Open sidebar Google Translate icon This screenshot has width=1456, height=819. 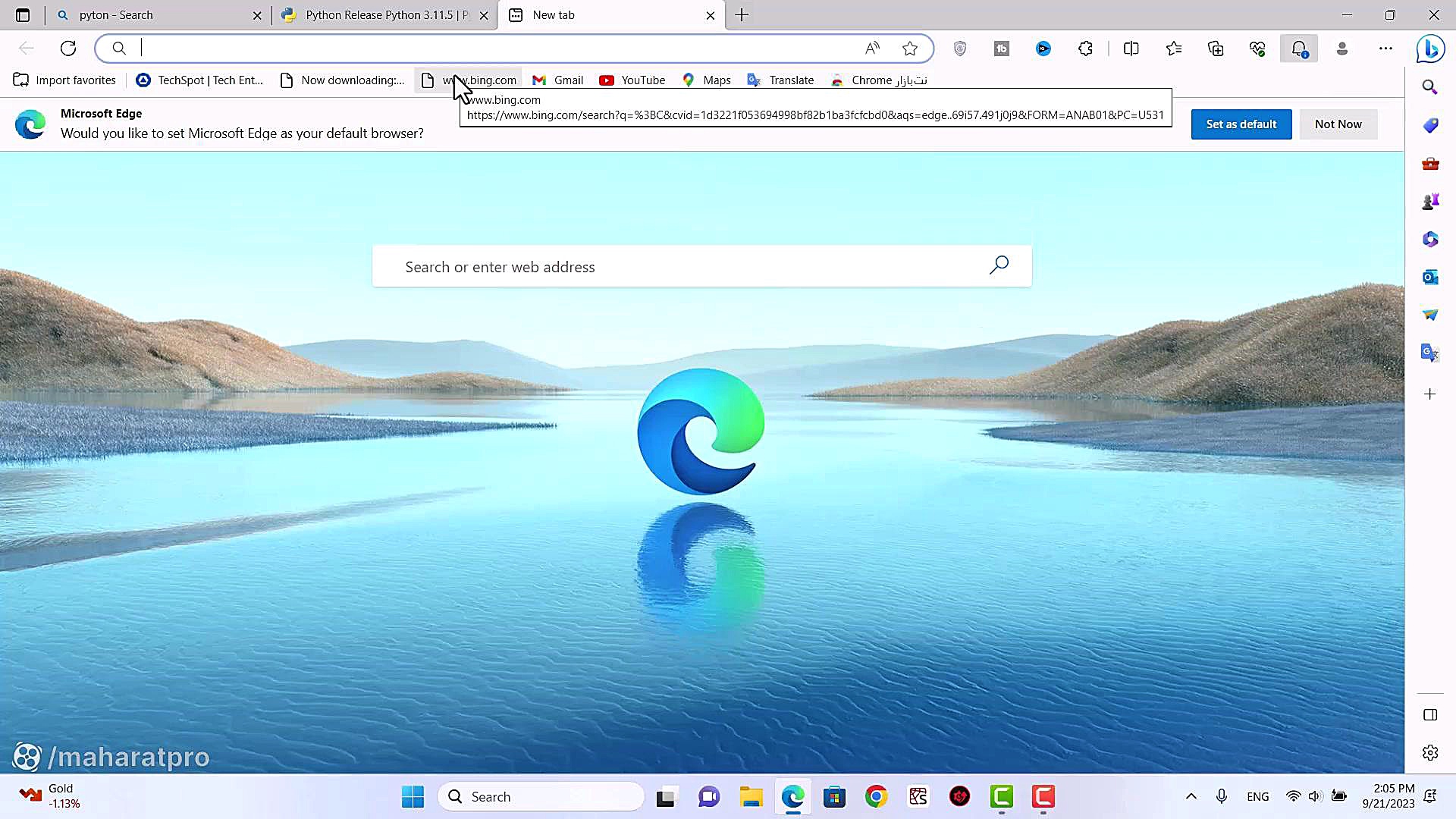point(1430,353)
